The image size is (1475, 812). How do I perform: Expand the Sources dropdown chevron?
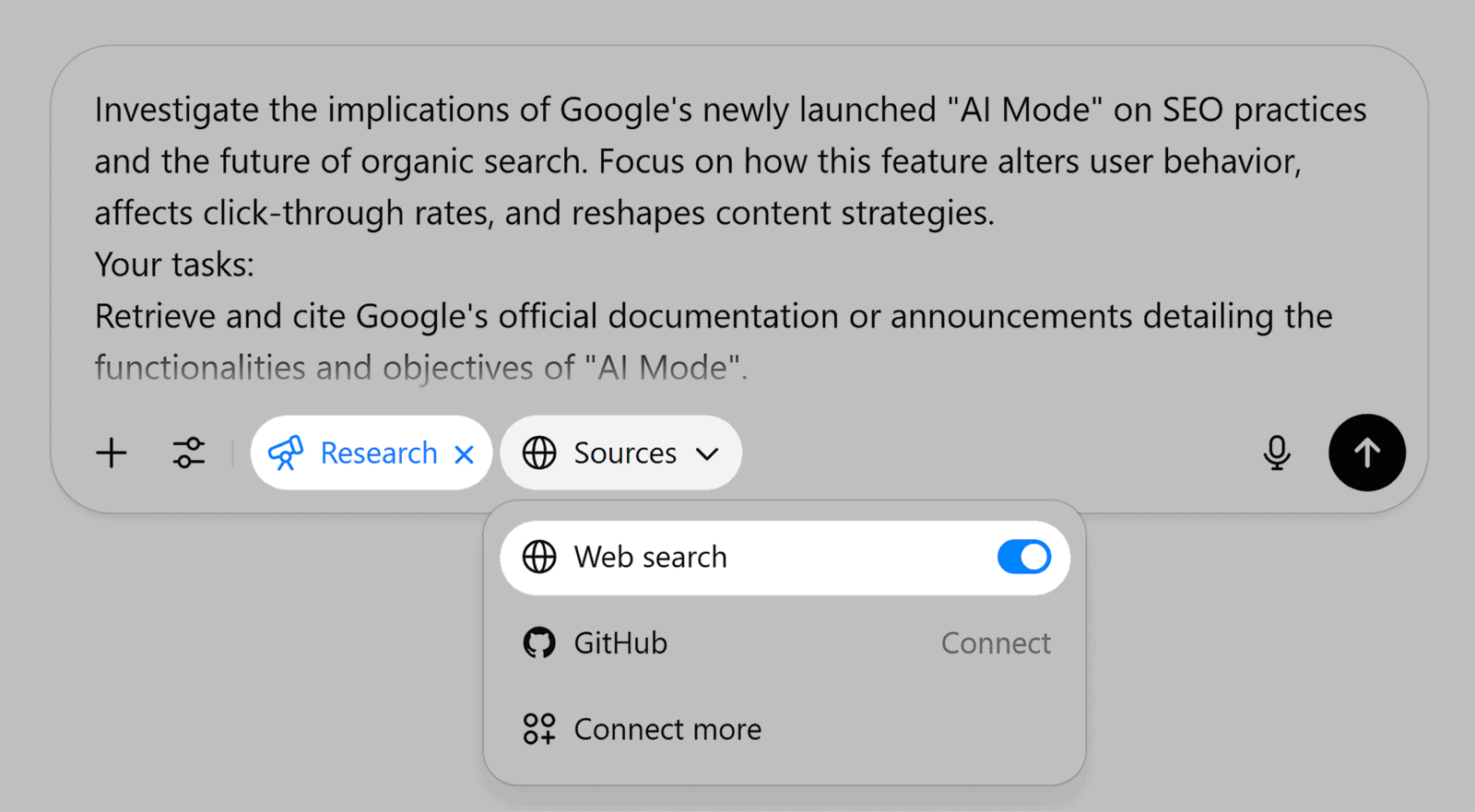(708, 453)
